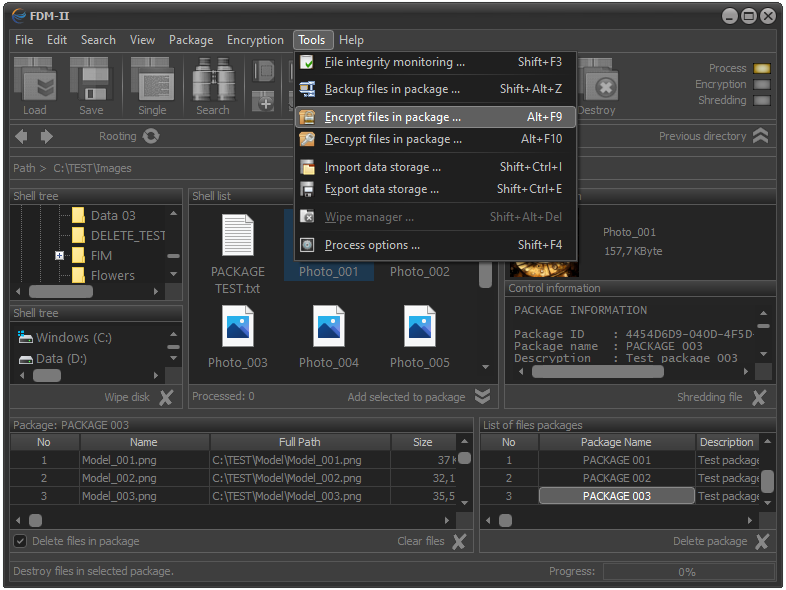The height and width of the screenshot is (590, 786).
Task: Choose Process options menu entry
Action: 435,245
